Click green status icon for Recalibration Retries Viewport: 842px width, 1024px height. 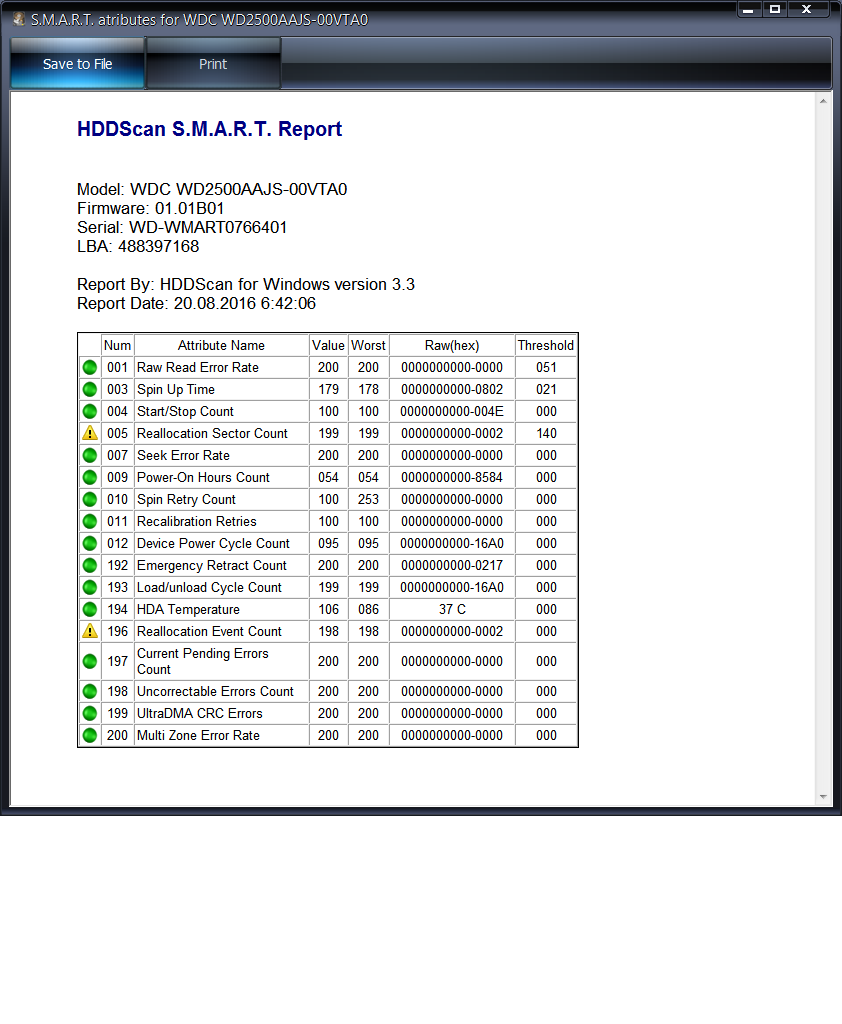pos(90,522)
